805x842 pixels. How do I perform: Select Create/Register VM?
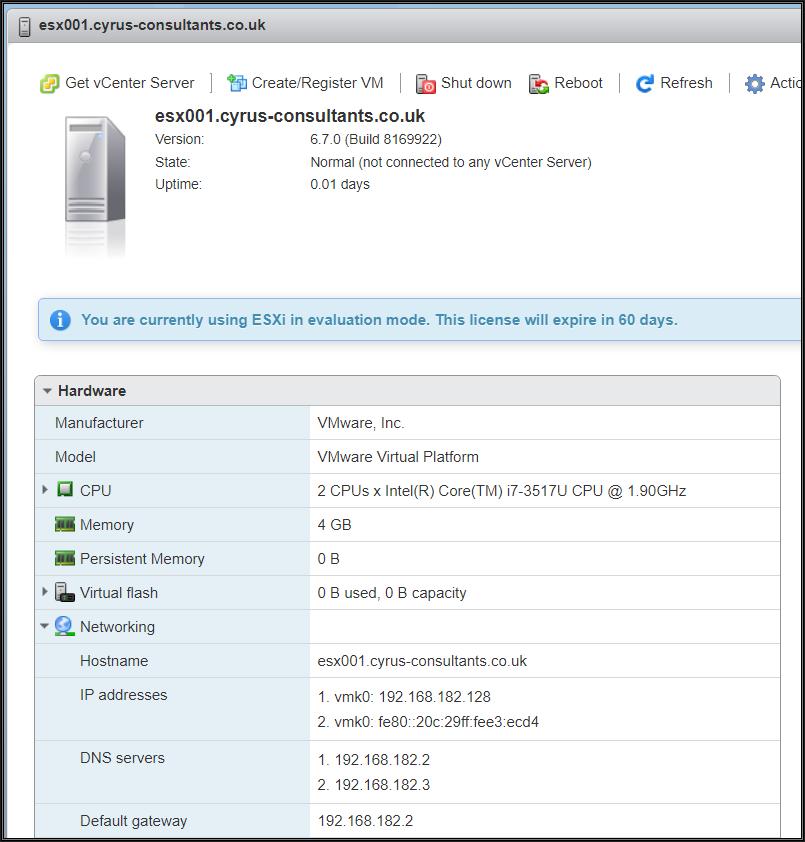[x=317, y=83]
